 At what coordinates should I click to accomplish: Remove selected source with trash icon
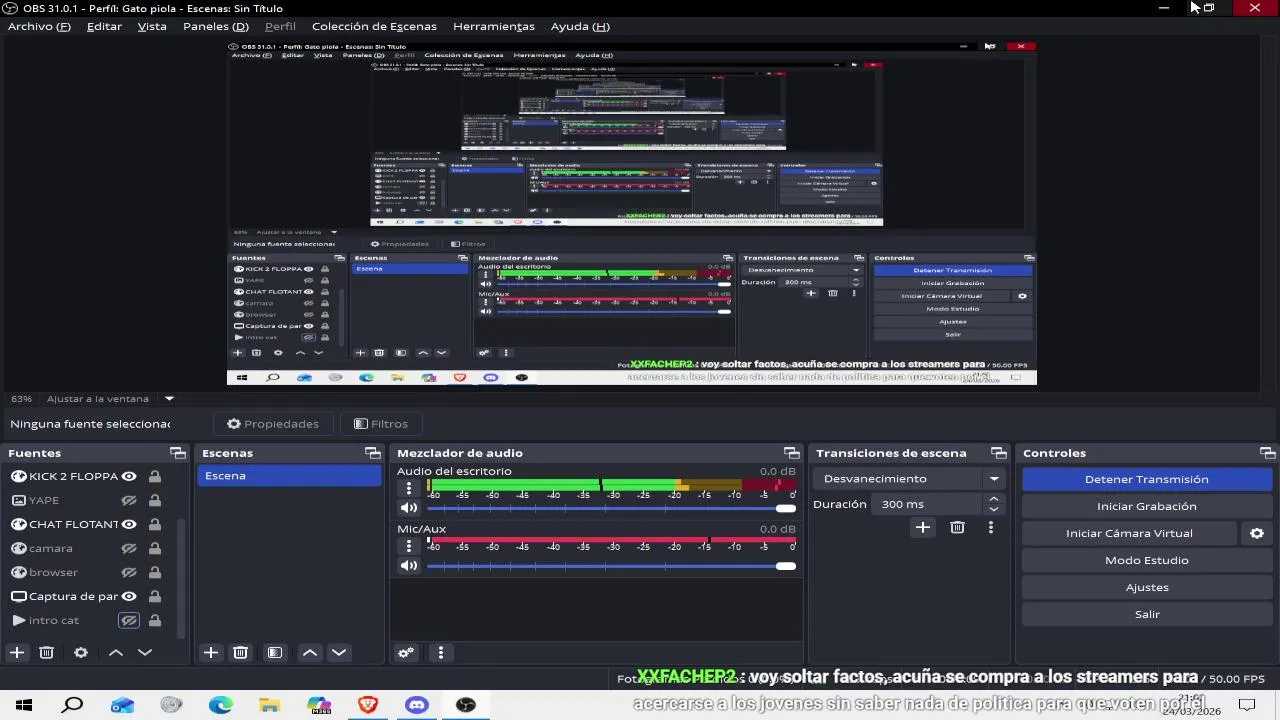click(46, 652)
